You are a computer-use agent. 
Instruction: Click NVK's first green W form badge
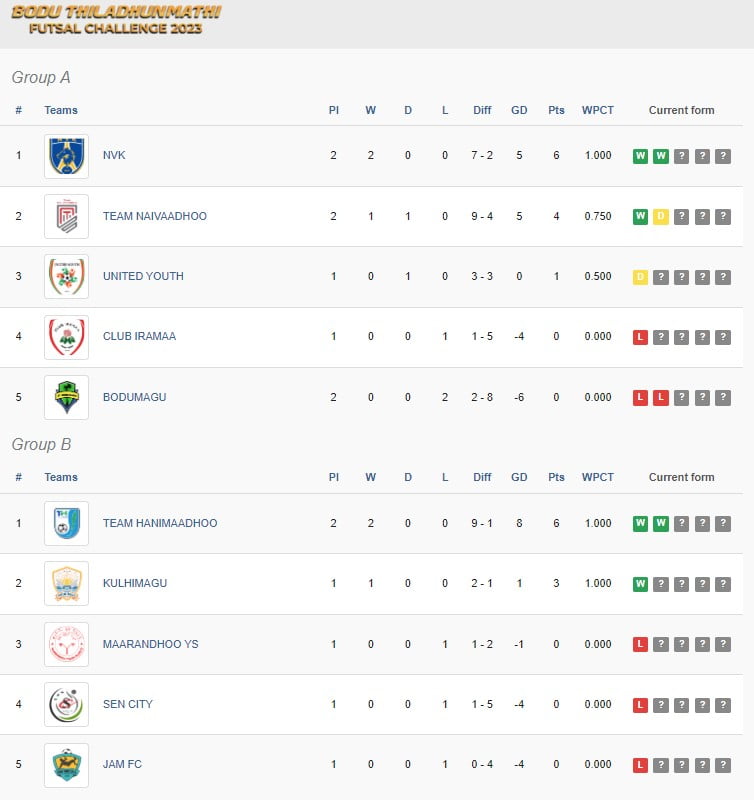click(640, 156)
